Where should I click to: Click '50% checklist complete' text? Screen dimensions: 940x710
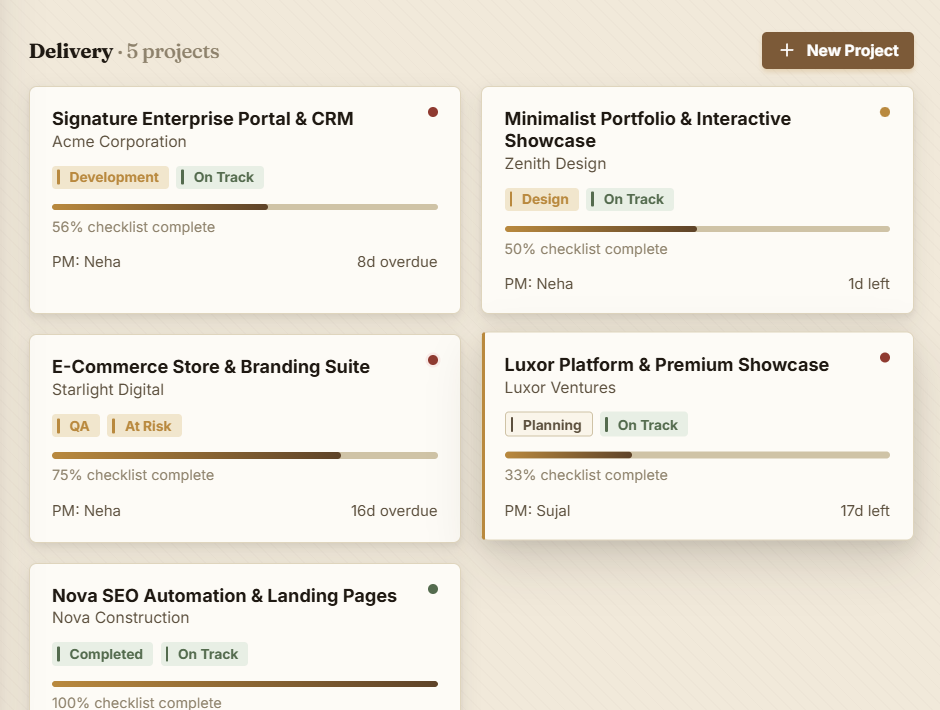586,249
